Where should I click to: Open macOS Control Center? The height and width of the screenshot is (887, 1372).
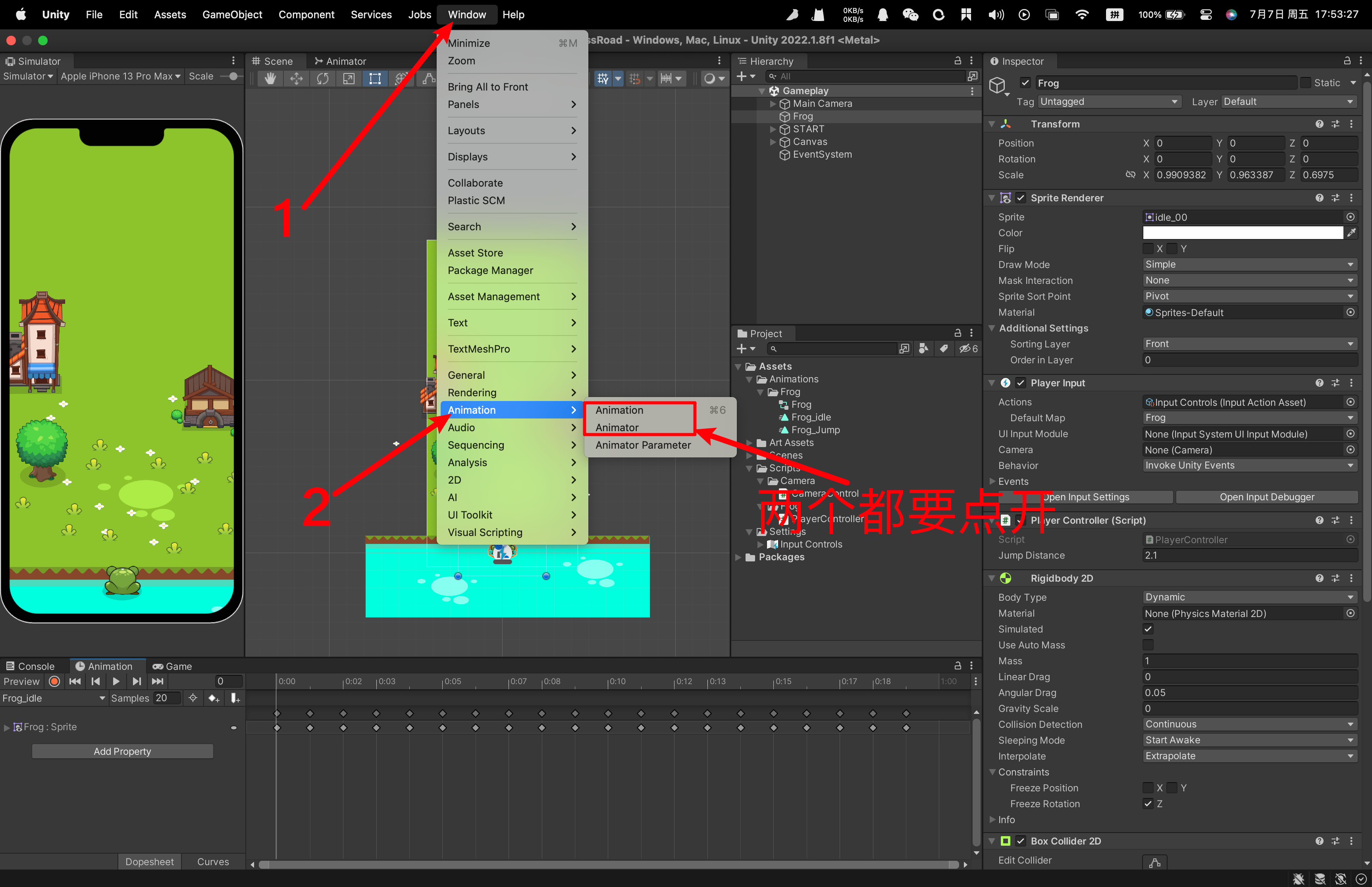point(1206,14)
